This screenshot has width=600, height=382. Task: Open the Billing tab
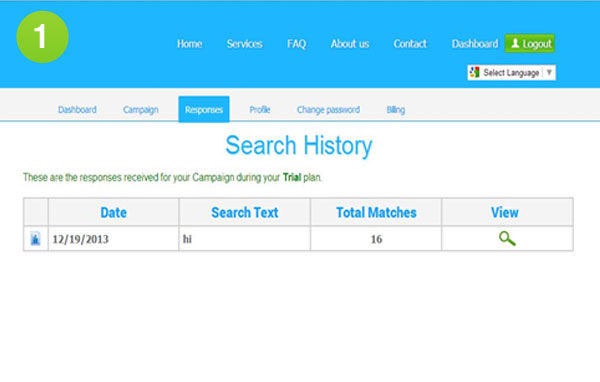[x=396, y=110]
